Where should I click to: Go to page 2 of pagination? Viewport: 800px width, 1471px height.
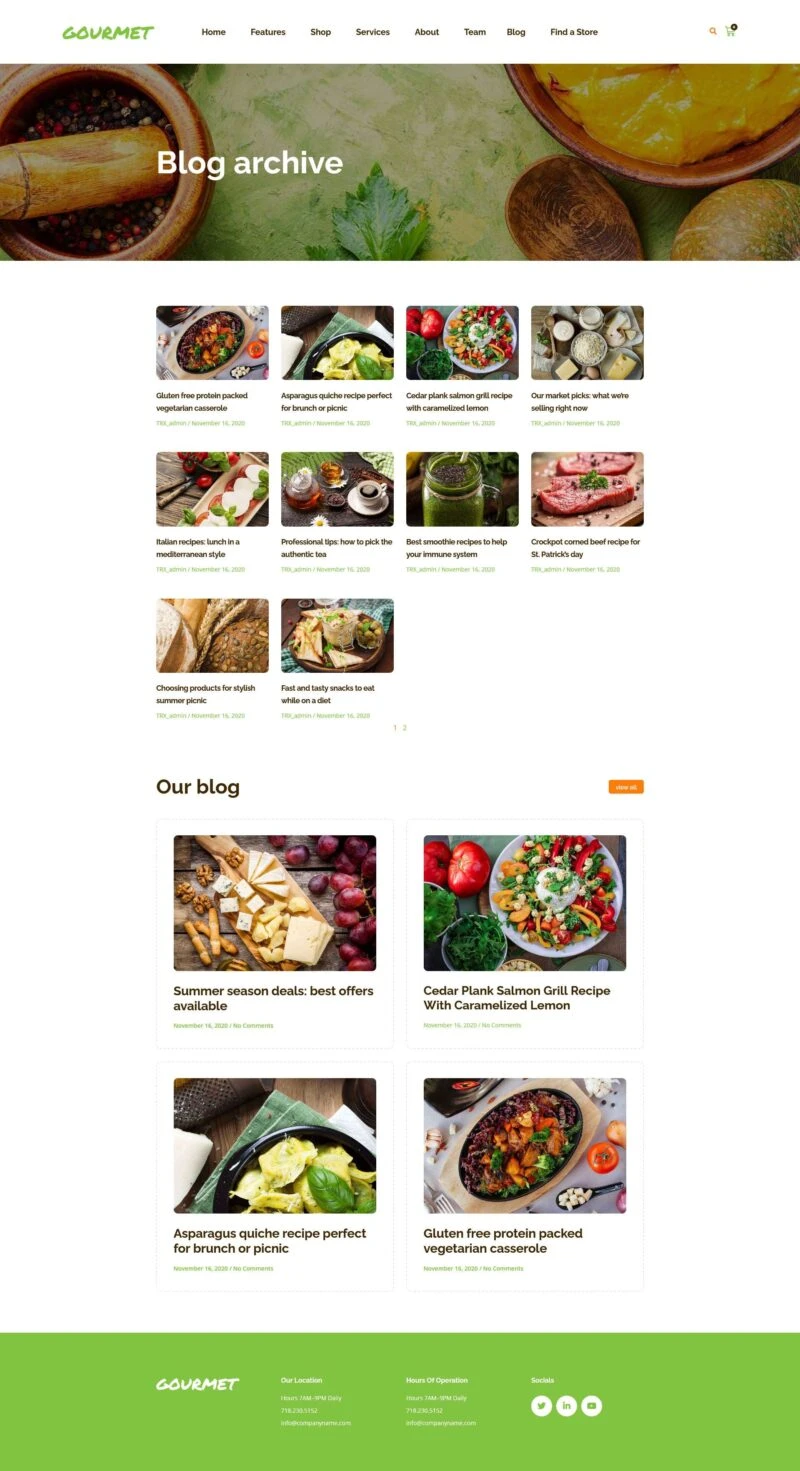pyautogui.click(x=404, y=728)
